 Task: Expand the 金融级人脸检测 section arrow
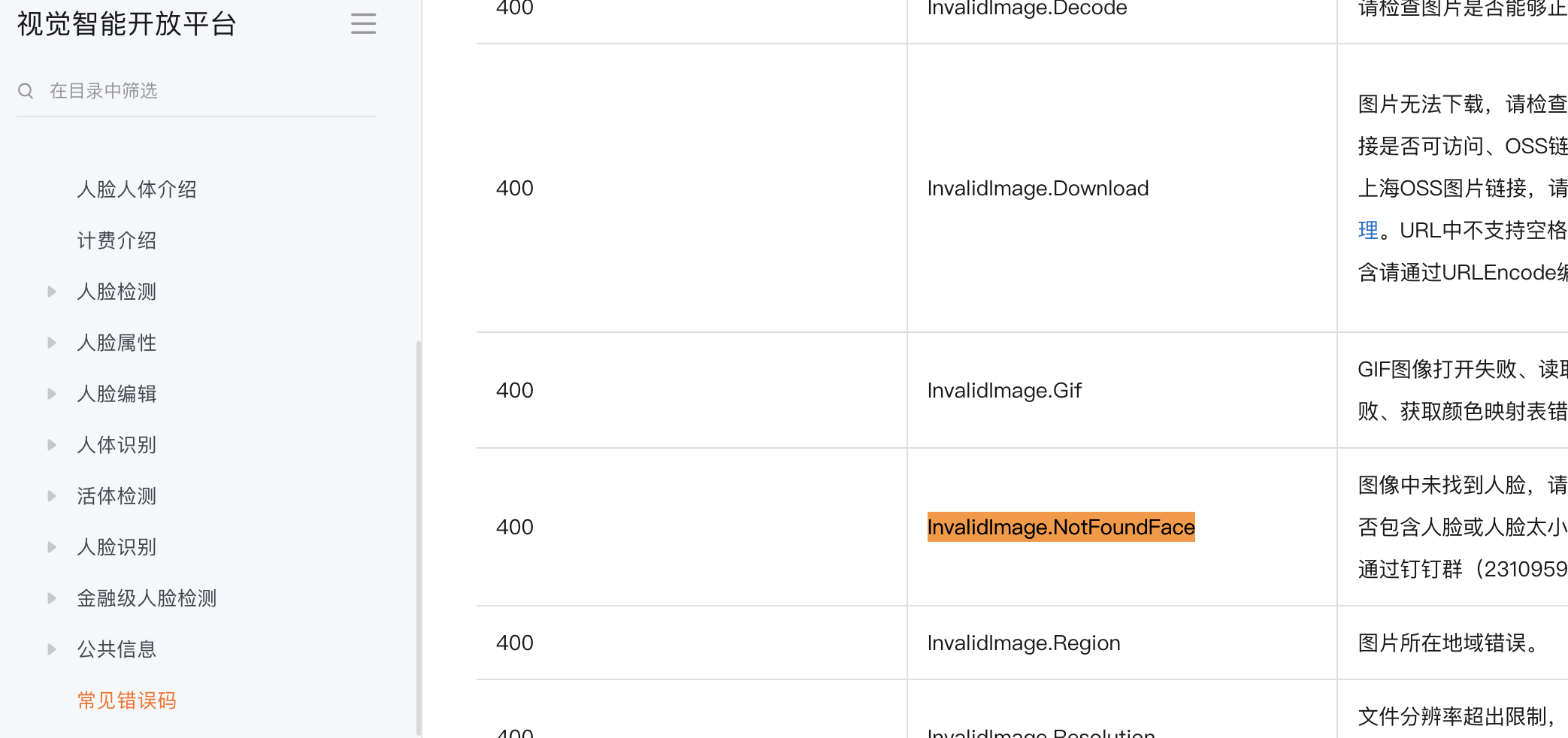click(52, 598)
